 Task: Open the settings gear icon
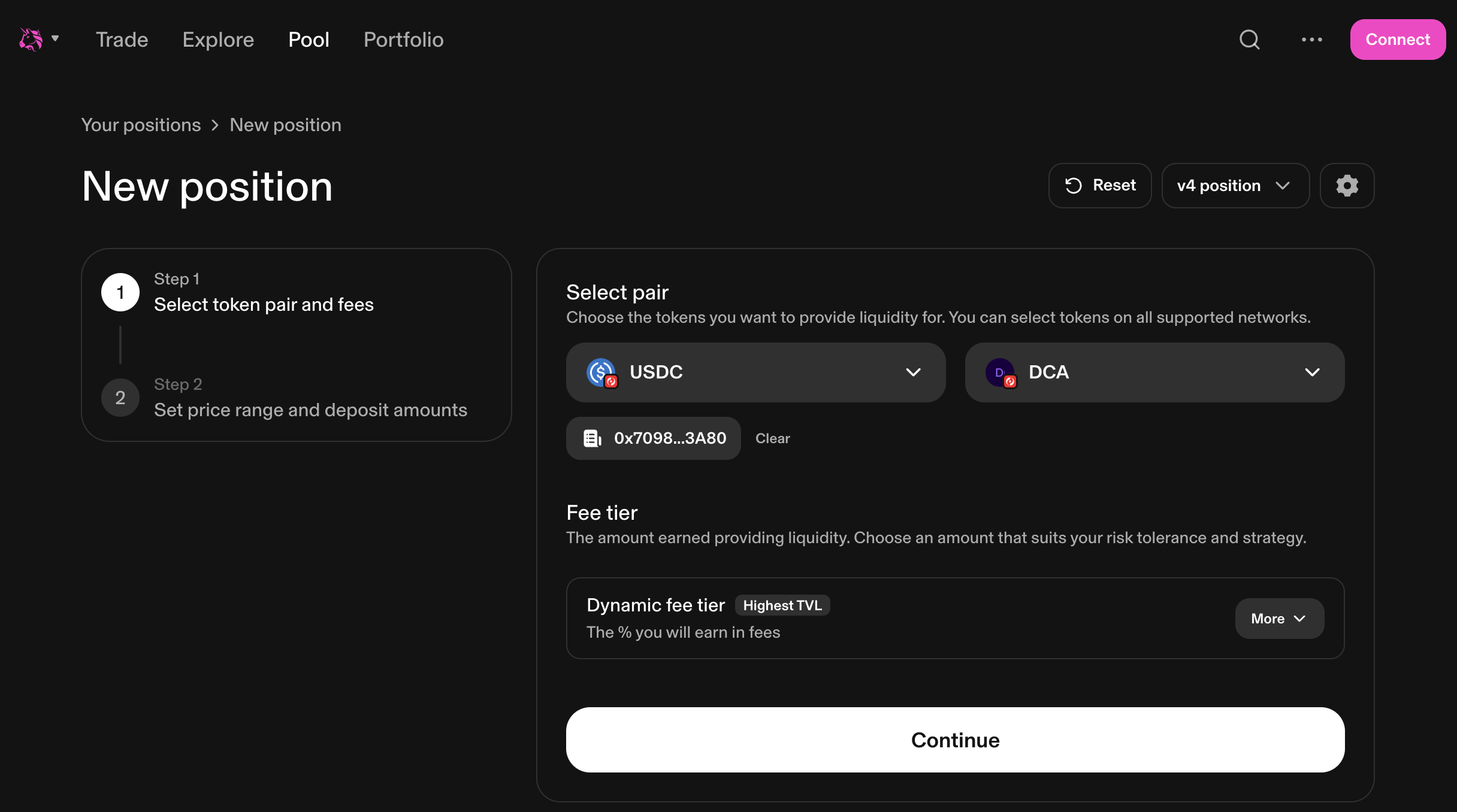[1347, 186]
